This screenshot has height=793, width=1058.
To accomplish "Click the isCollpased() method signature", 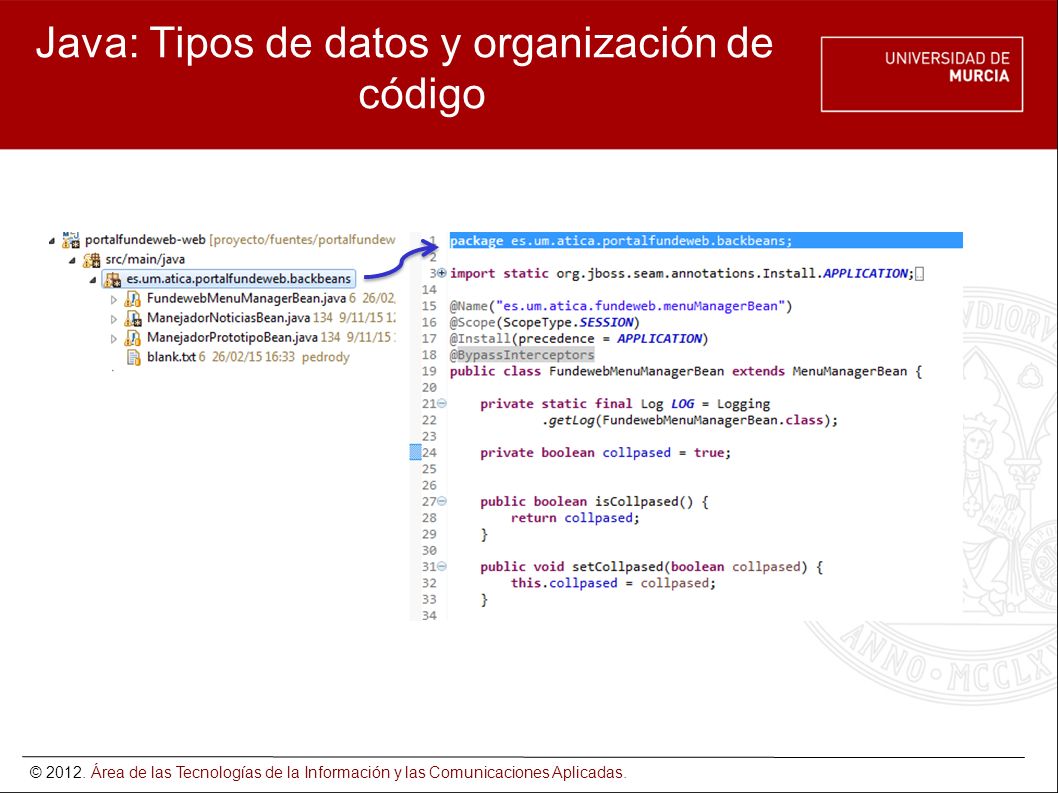I will point(594,501).
